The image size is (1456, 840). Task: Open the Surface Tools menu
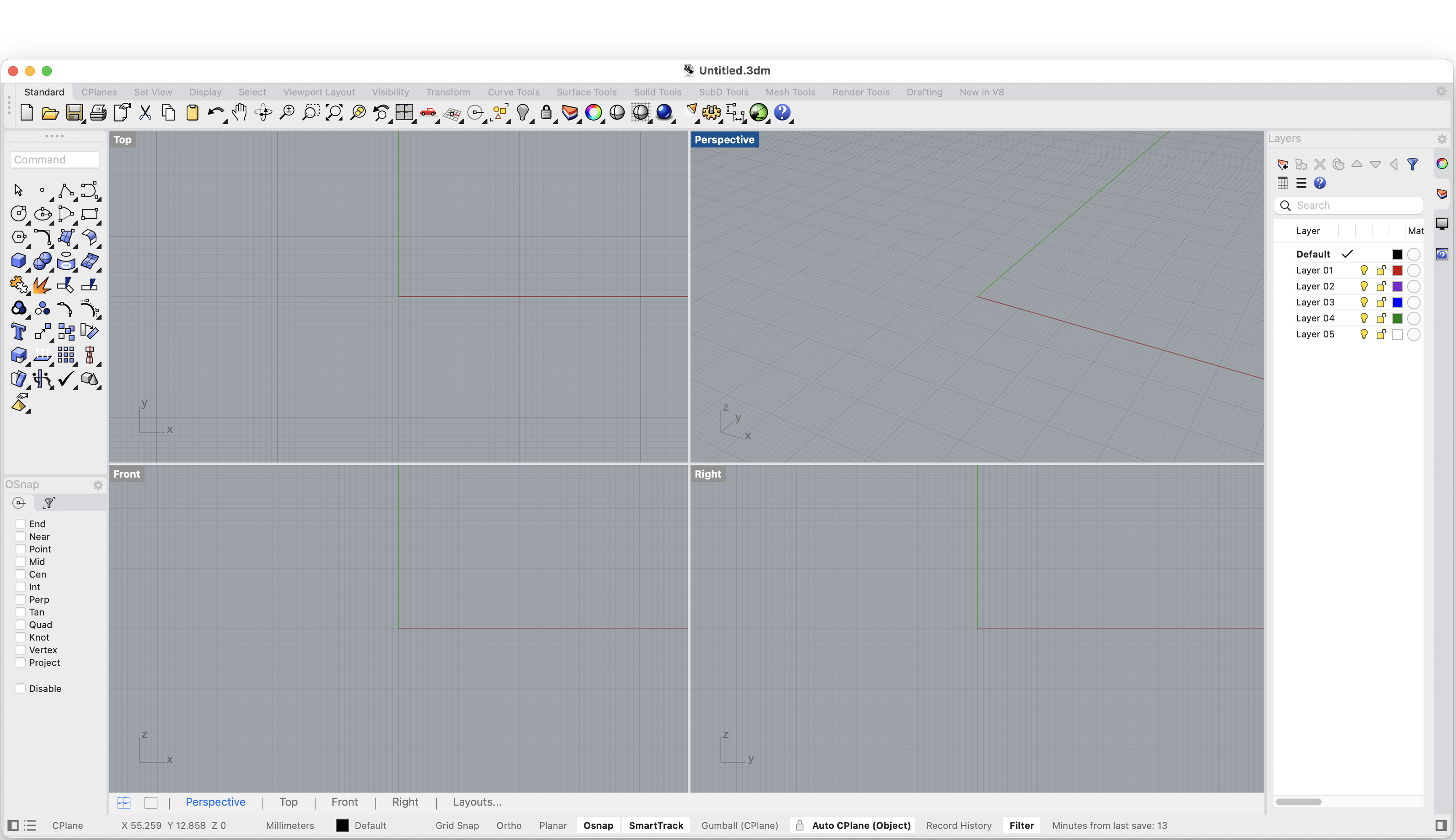pos(586,92)
